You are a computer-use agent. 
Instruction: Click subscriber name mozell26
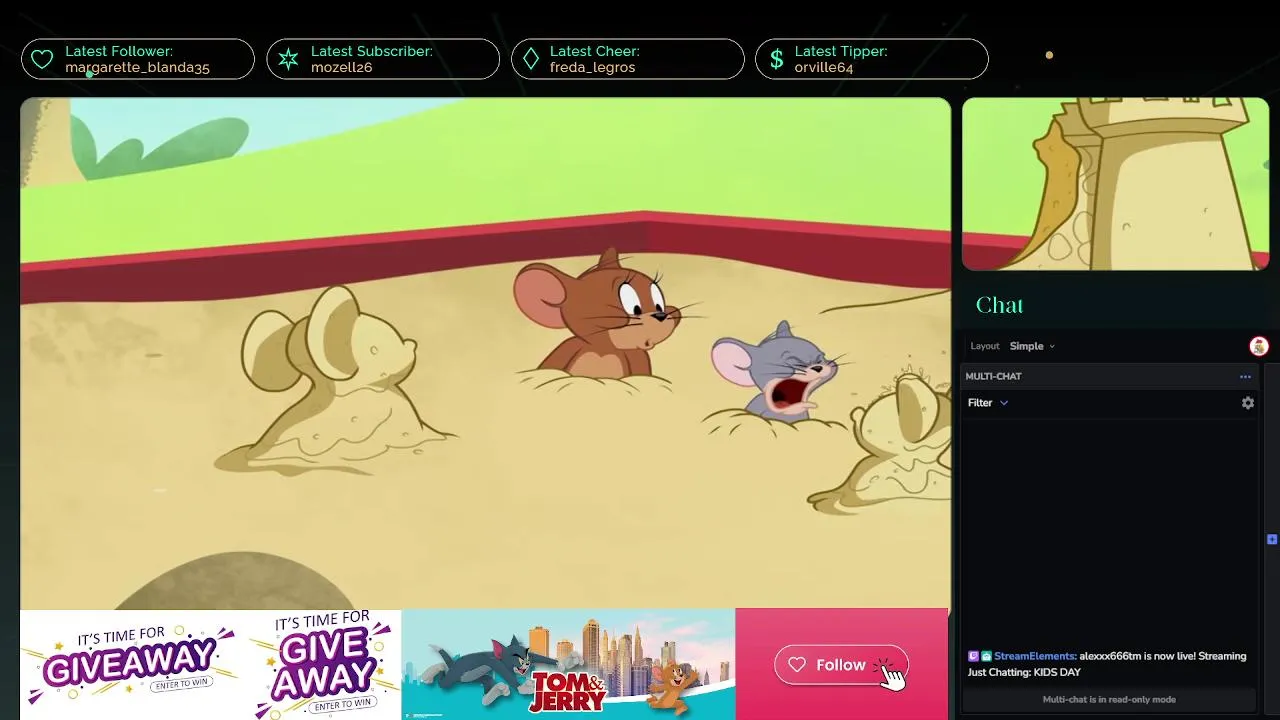pos(341,67)
